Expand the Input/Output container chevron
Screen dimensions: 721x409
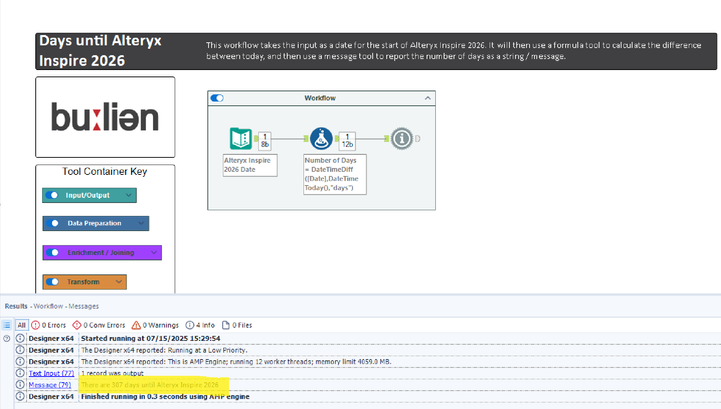click(x=129, y=195)
